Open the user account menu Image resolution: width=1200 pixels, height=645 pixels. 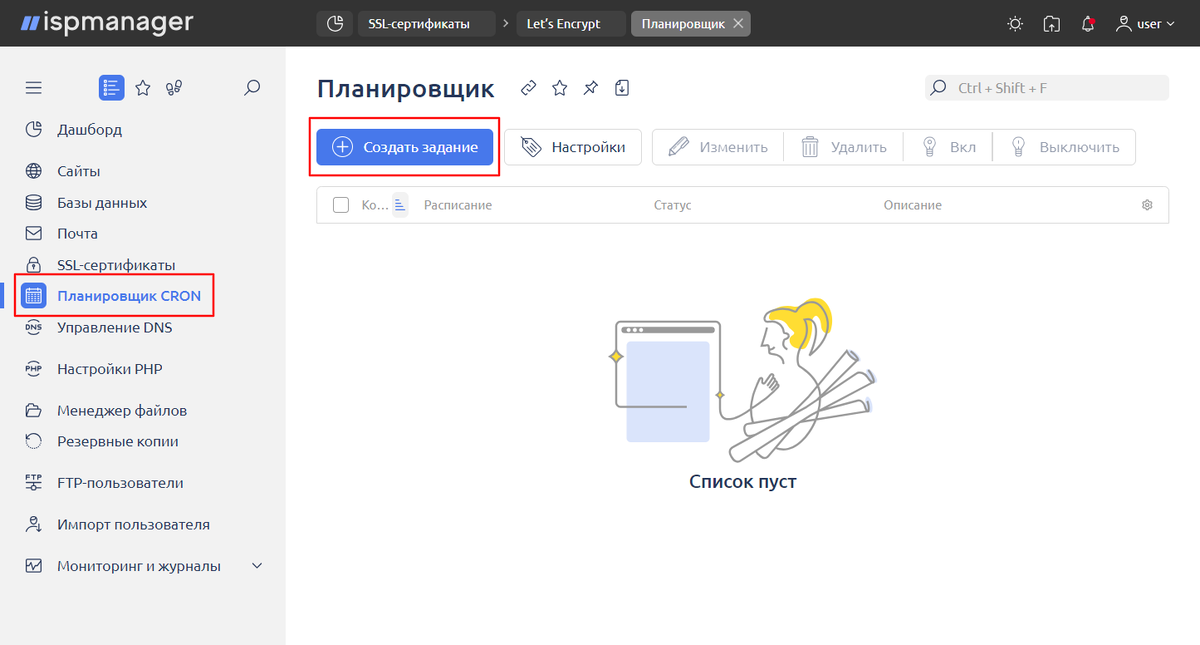[1146, 24]
